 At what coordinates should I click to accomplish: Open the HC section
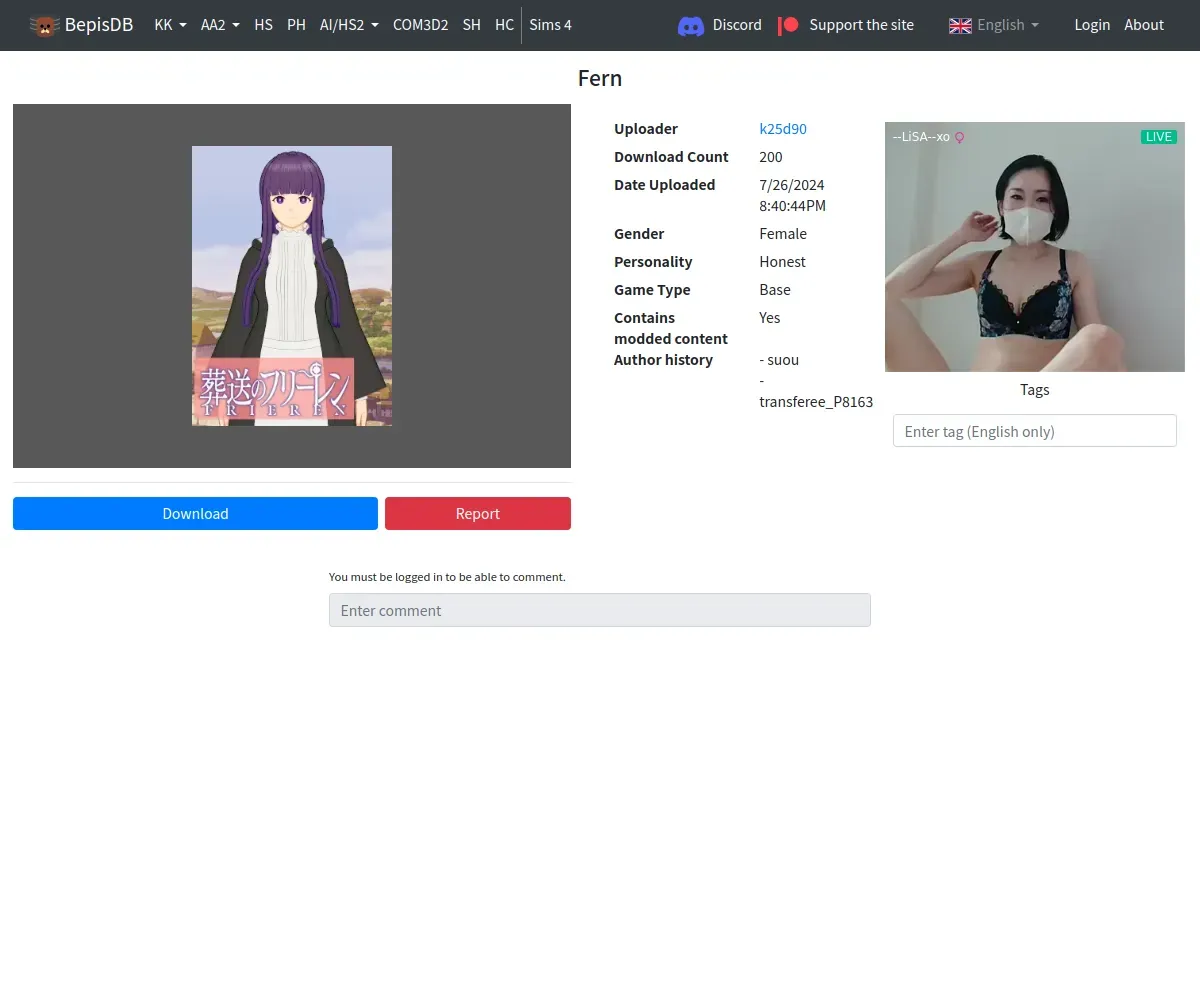coord(505,25)
